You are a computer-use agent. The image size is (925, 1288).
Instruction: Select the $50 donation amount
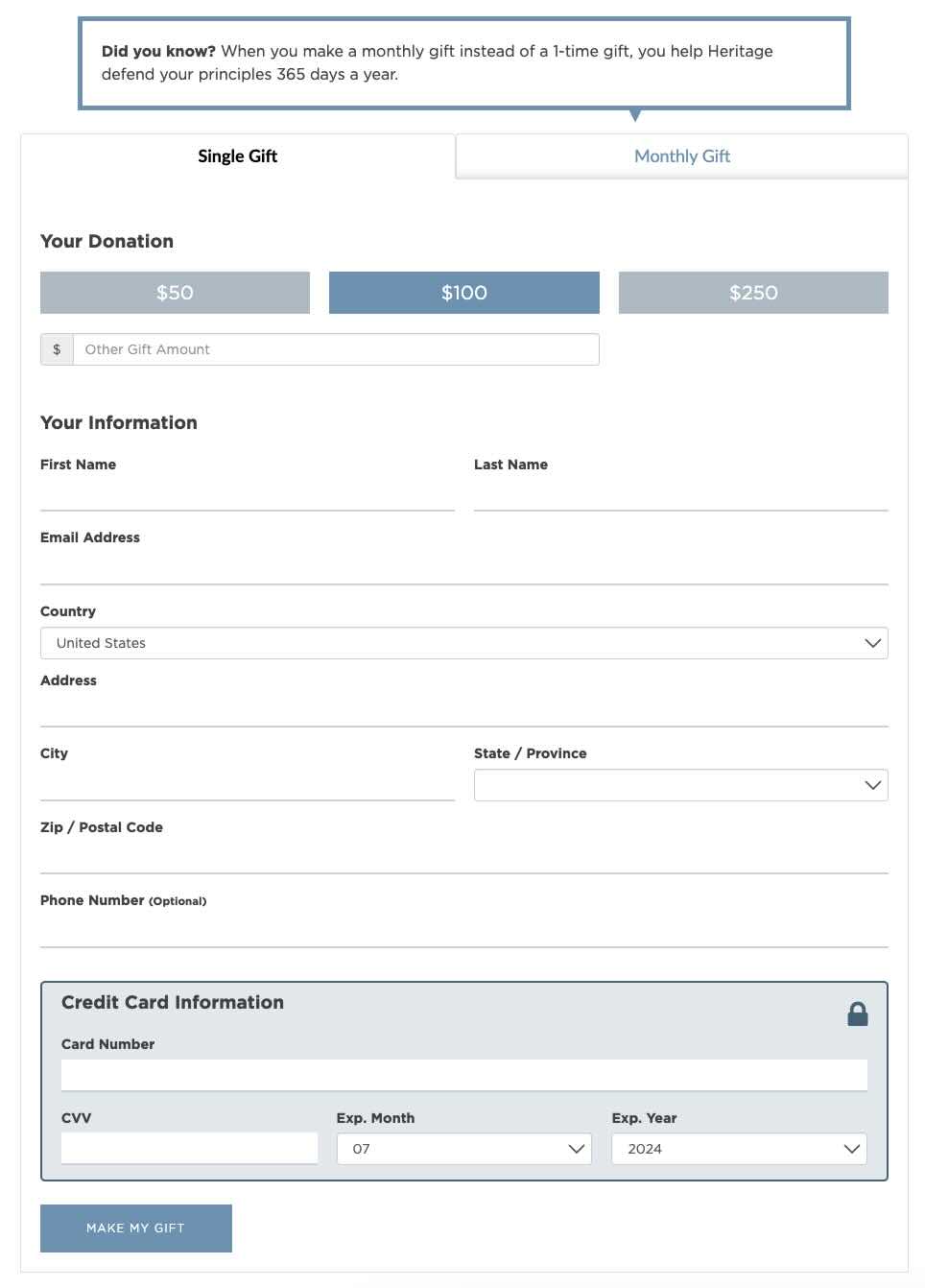click(x=175, y=293)
